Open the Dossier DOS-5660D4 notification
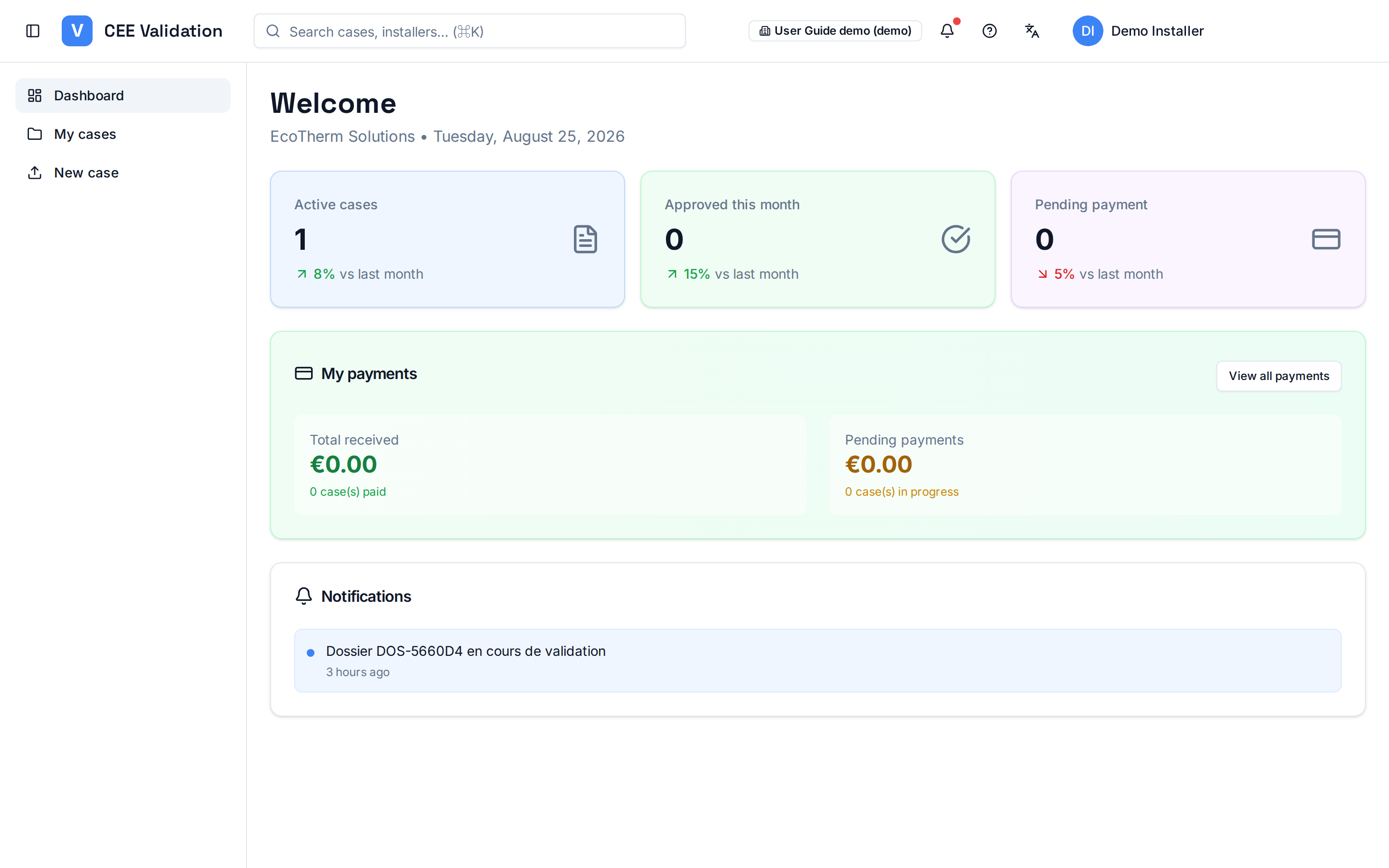Image resolution: width=1389 pixels, height=868 pixels. coord(817,661)
